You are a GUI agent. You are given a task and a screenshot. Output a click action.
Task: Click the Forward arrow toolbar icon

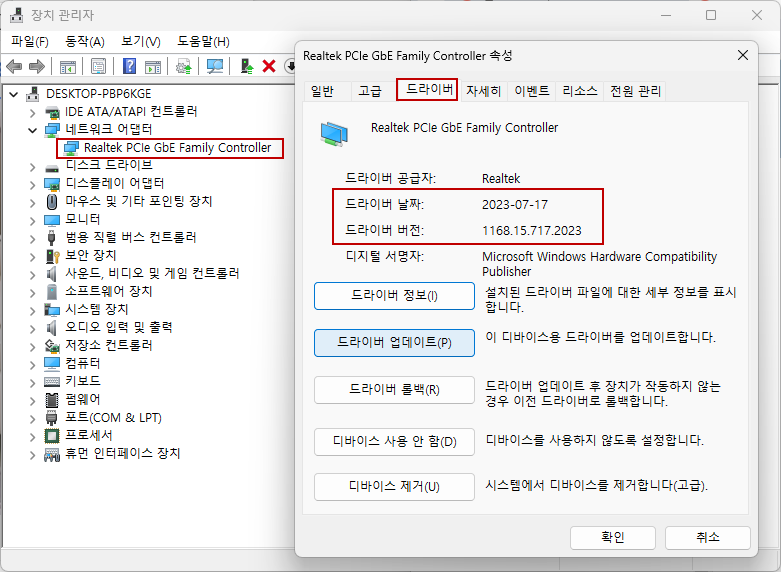tap(37, 66)
